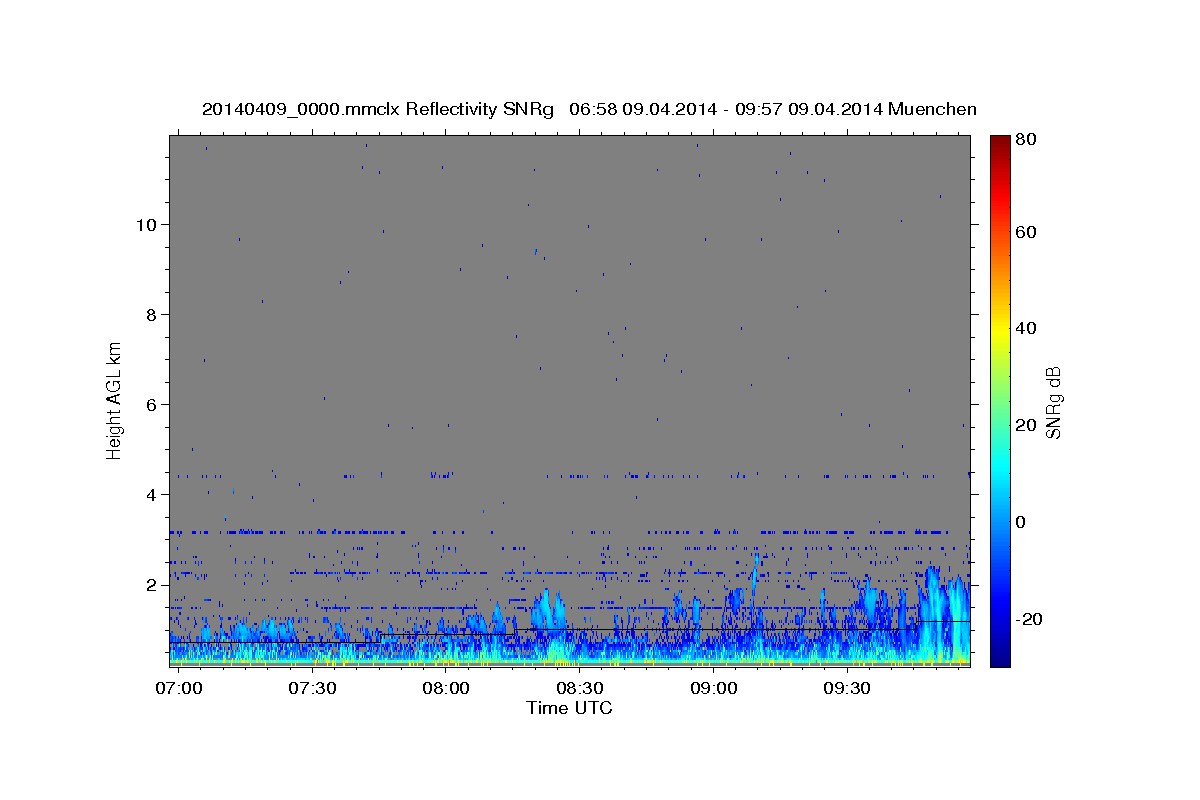The height and width of the screenshot is (800, 1200).
Task: Click the yellow band of the colorbar
Action: click(1000, 330)
